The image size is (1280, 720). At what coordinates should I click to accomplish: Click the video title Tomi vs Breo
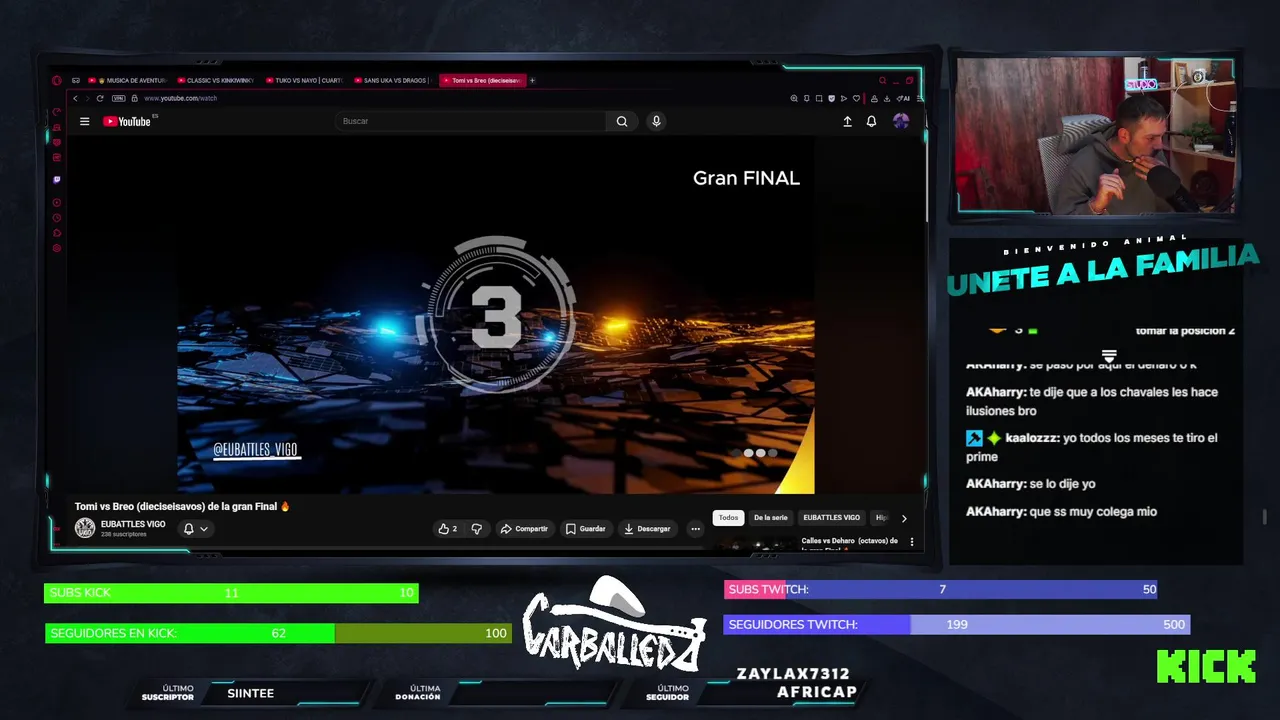tap(182, 506)
